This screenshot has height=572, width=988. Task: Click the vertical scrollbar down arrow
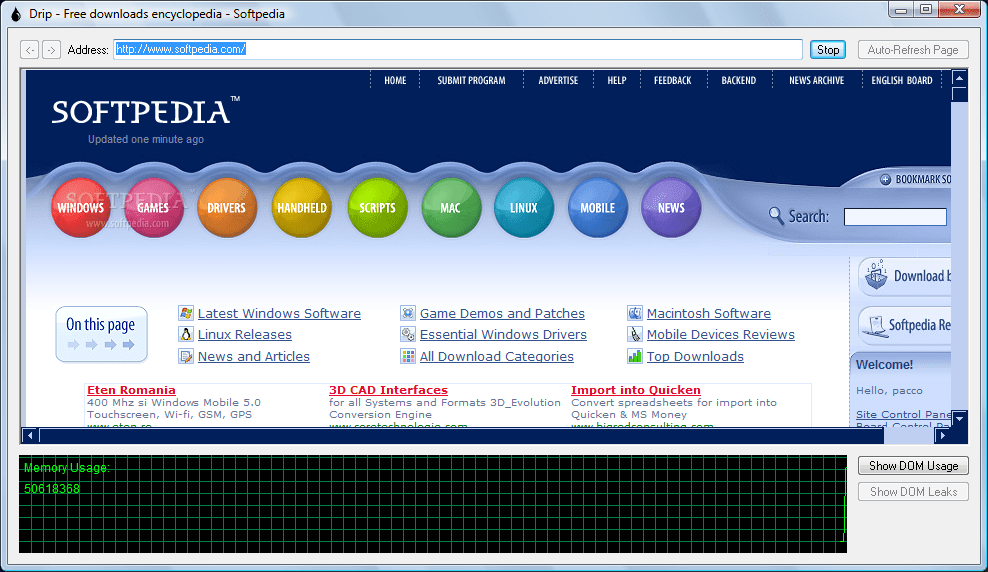pos(959,418)
